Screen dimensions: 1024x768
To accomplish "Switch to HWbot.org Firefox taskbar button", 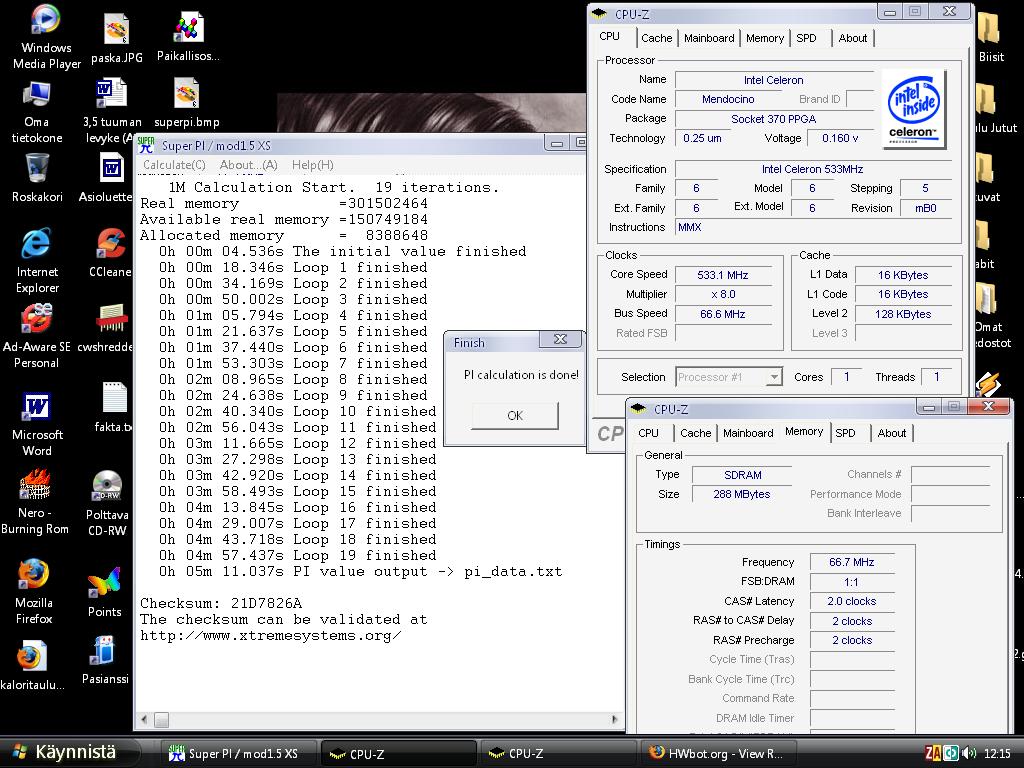I will pos(718,754).
